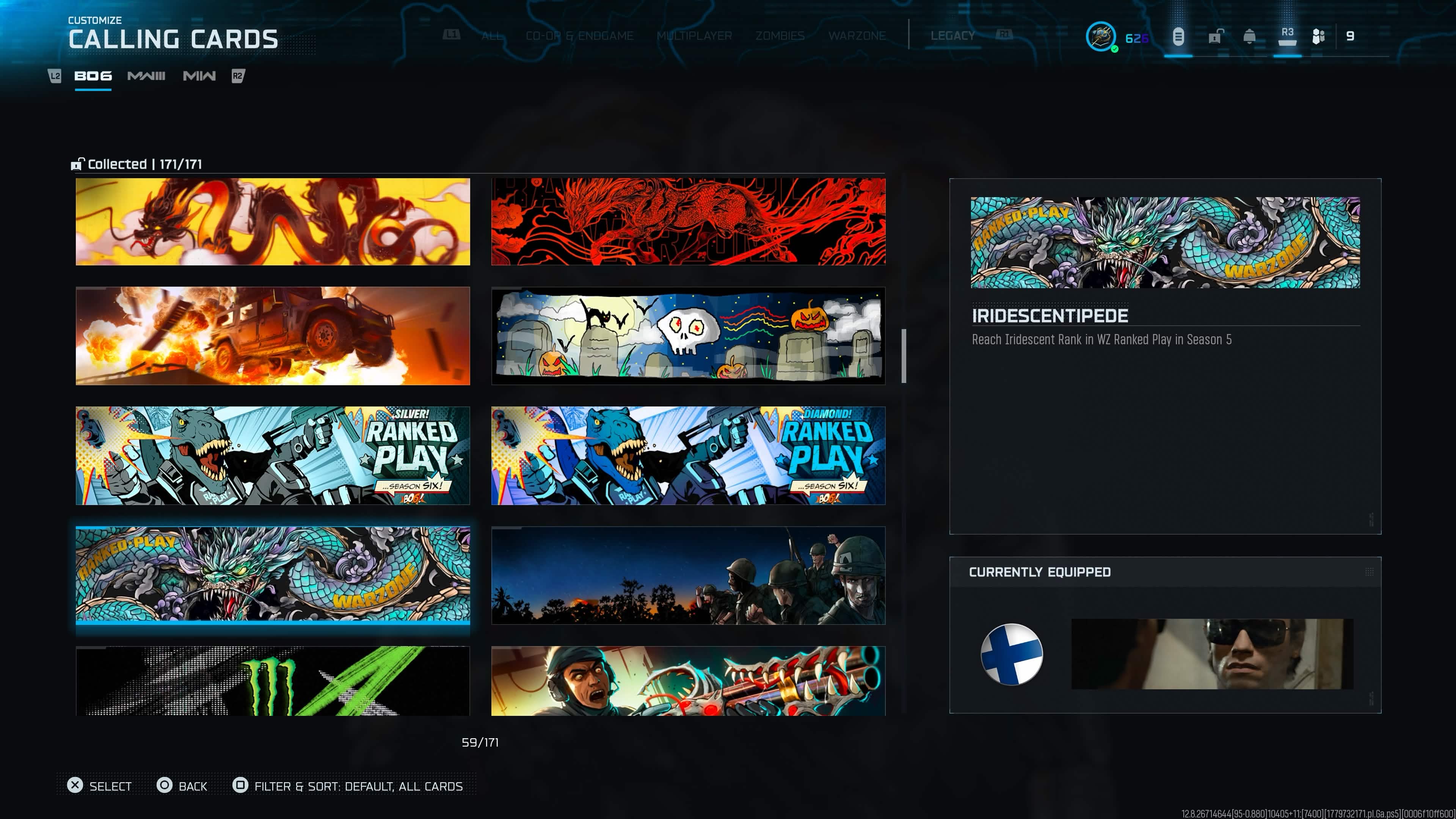The height and width of the screenshot is (819, 1456).
Task: Click the IRIDESCENTIPEDE card title
Action: pos(1050,316)
